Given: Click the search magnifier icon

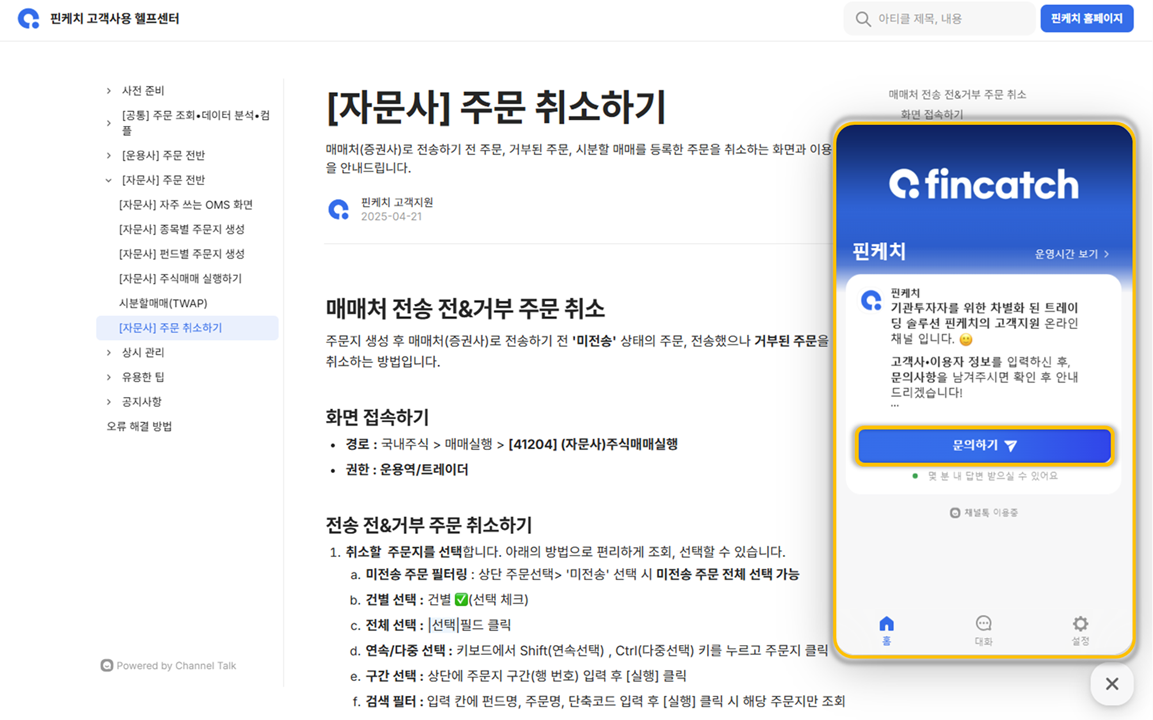Looking at the screenshot, I should click(863, 19).
